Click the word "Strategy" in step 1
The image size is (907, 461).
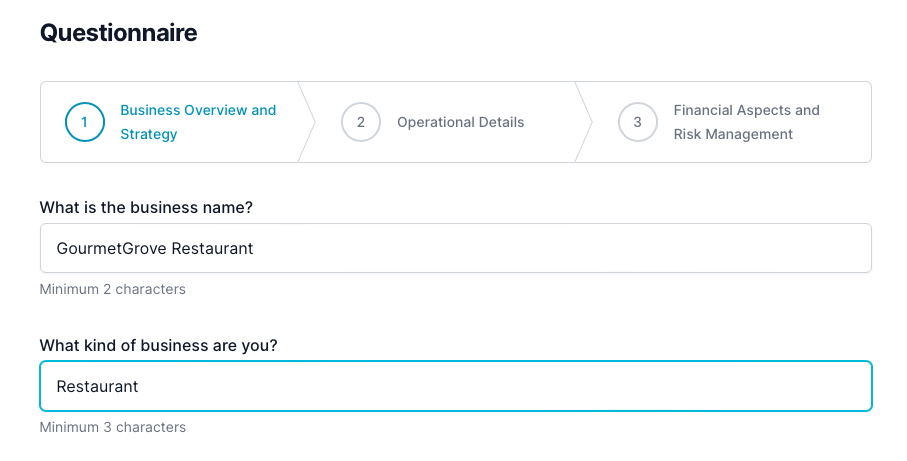[x=149, y=134]
